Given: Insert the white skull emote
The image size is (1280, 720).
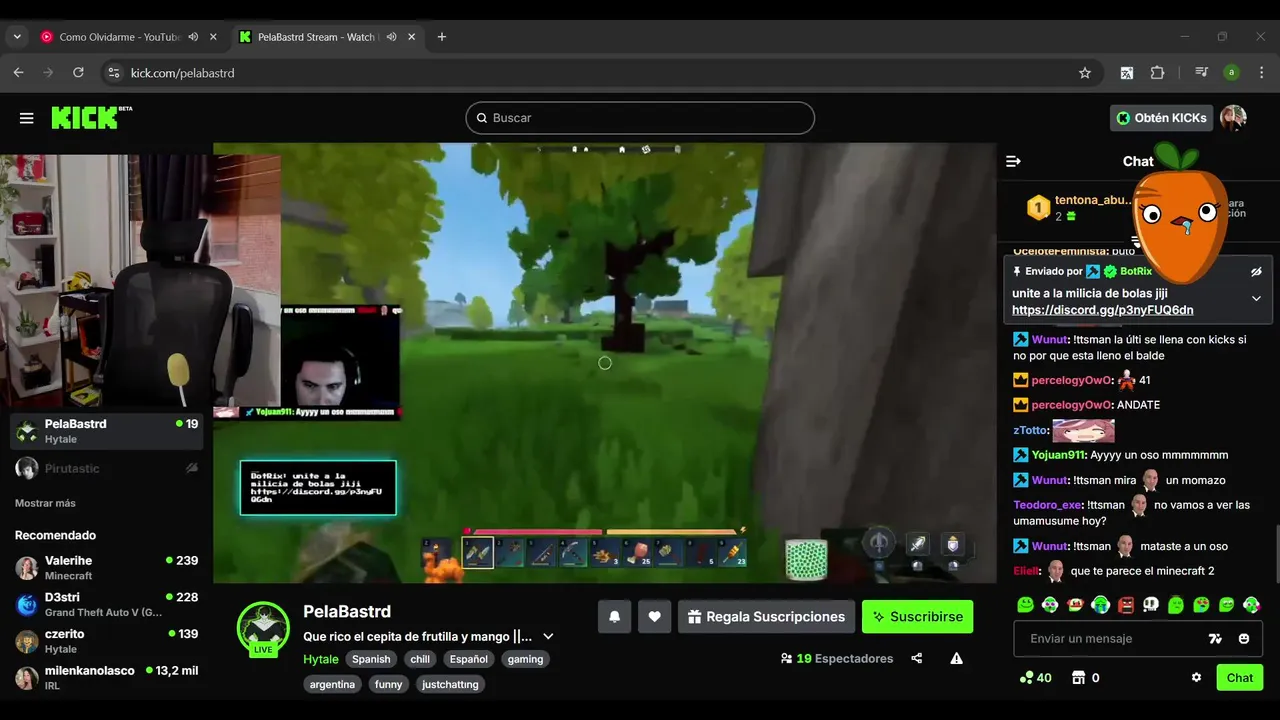Looking at the screenshot, I should (x=1151, y=604).
